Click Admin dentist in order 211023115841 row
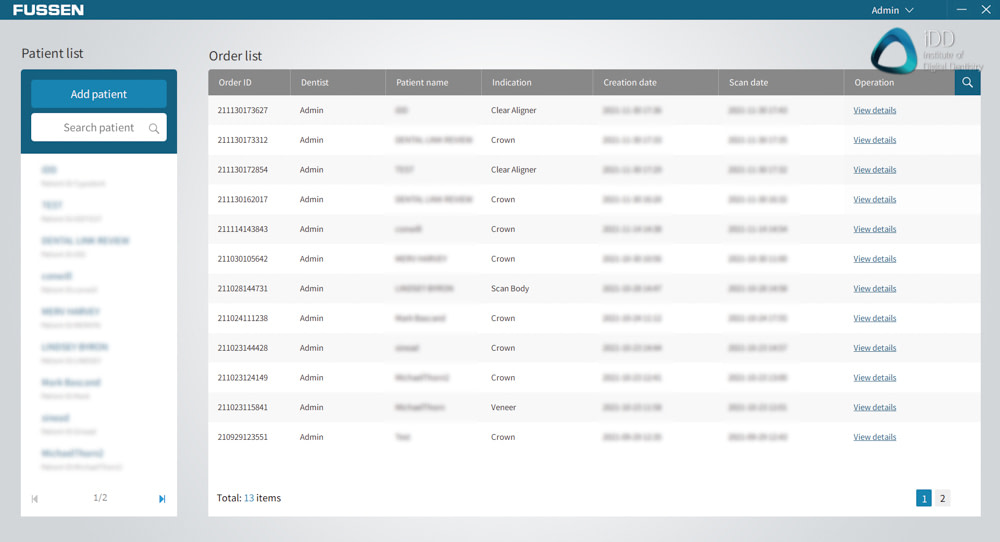Viewport: 1000px width, 542px height. 311,407
